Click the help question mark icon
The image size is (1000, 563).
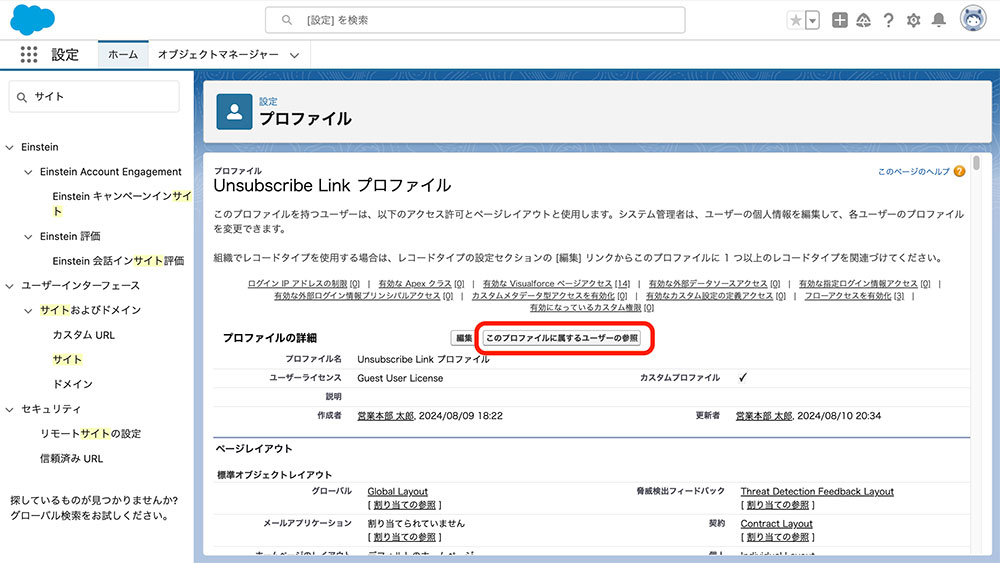(x=888, y=20)
